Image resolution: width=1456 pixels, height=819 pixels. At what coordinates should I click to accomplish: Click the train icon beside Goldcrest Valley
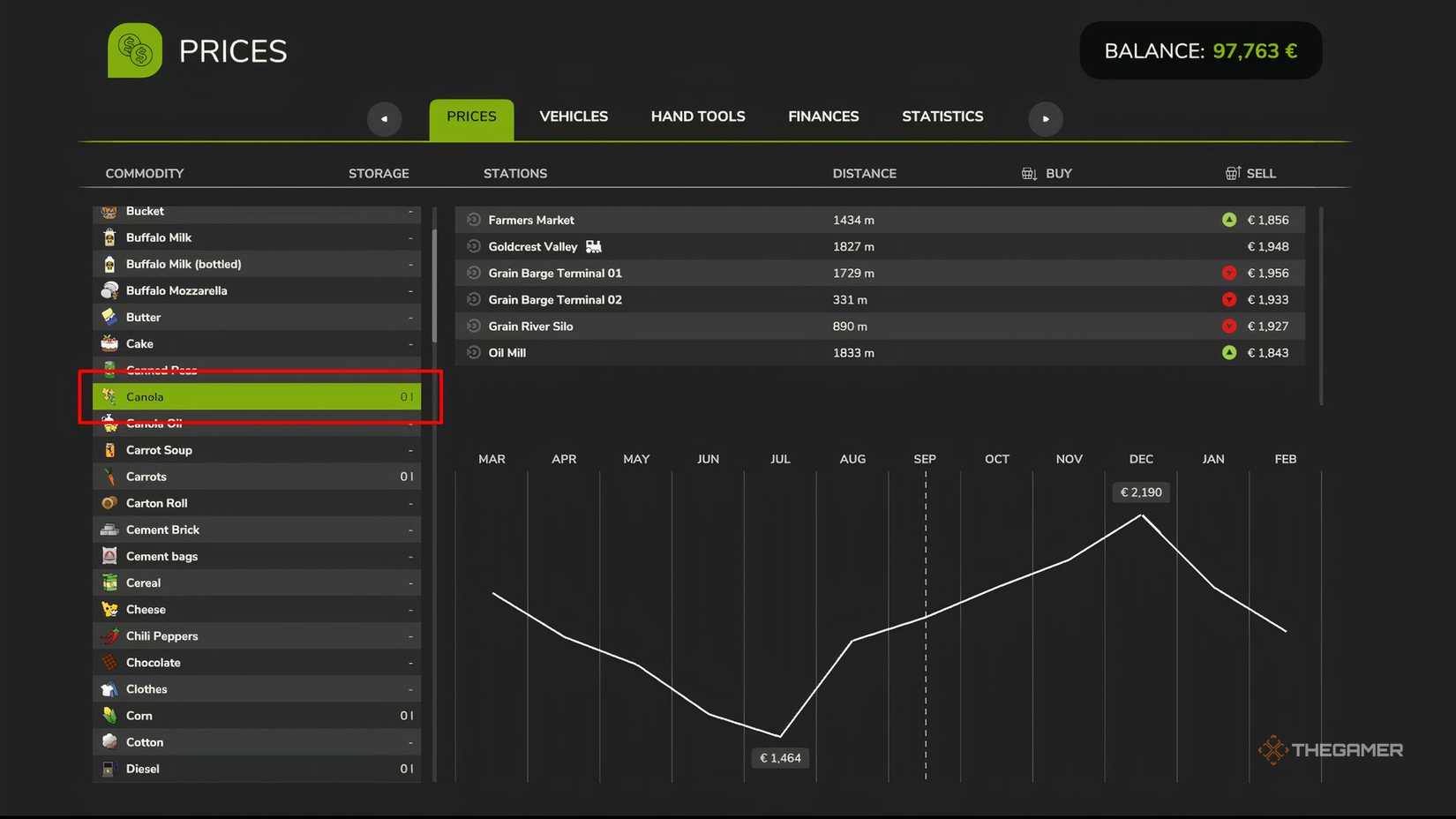pyautogui.click(x=594, y=246)
